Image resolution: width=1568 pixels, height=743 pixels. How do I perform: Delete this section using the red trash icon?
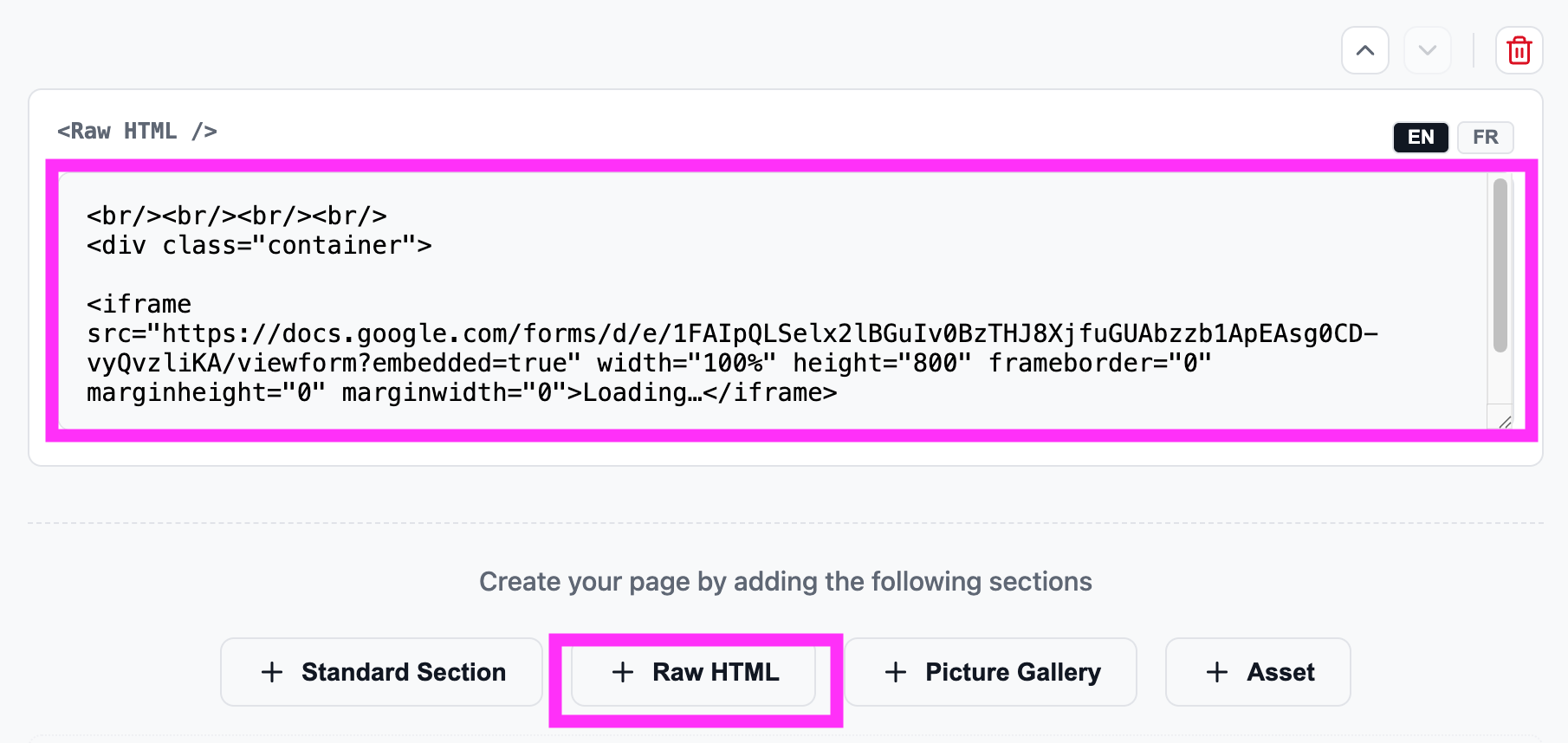click(1519, 50)
